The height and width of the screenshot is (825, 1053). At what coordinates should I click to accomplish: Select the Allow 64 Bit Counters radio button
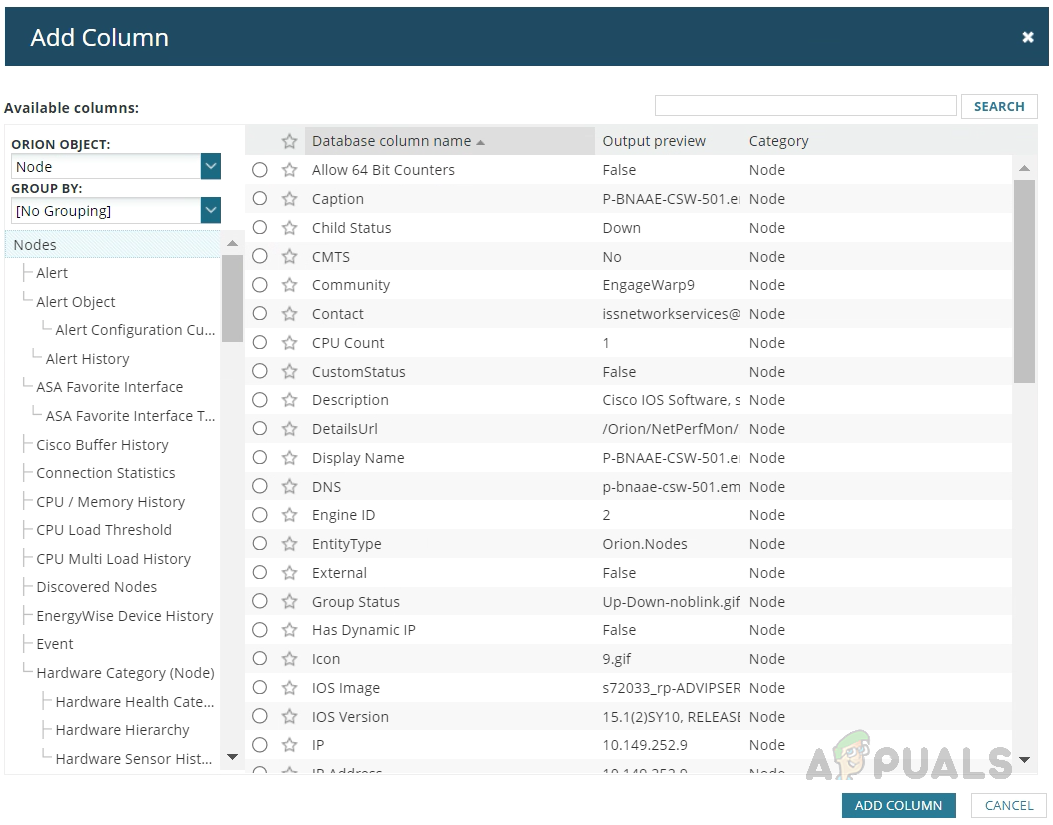click(x=260, y=170)
